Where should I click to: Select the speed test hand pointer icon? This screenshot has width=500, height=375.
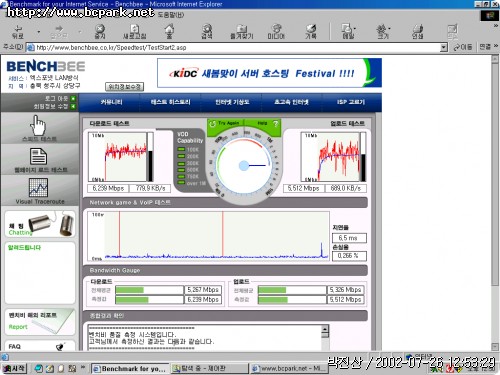tap(38, 125)
